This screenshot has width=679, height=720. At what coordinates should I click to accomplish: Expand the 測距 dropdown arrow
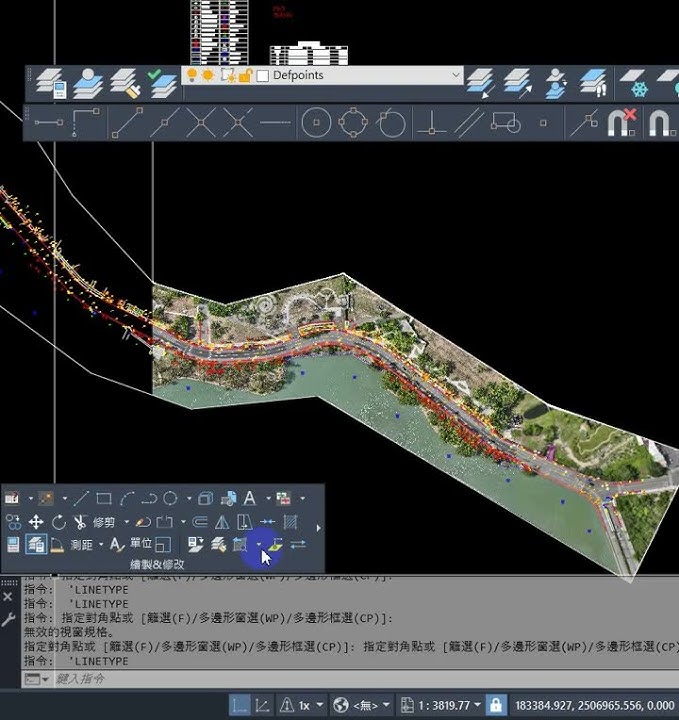click(101, 545)
